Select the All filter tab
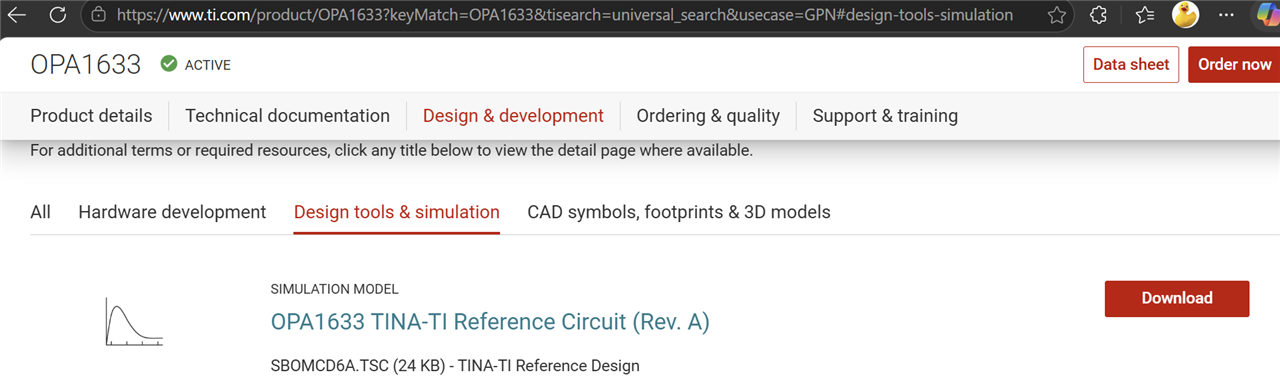Image resolution: width=1280 pixels, height=384 pixels. pos(40,212)
